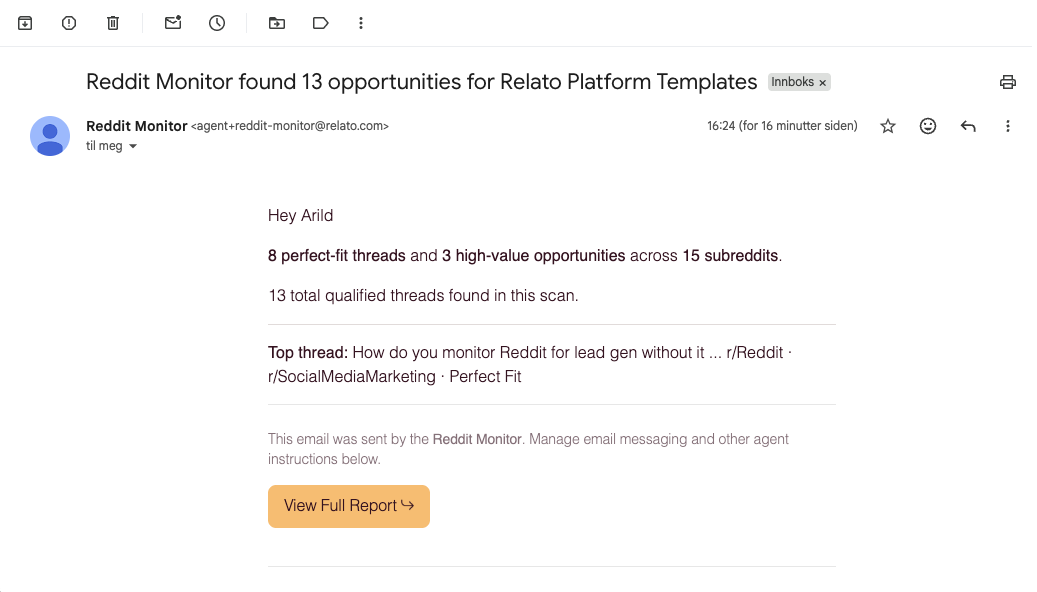Delete the email

click(x=112, y=22)
